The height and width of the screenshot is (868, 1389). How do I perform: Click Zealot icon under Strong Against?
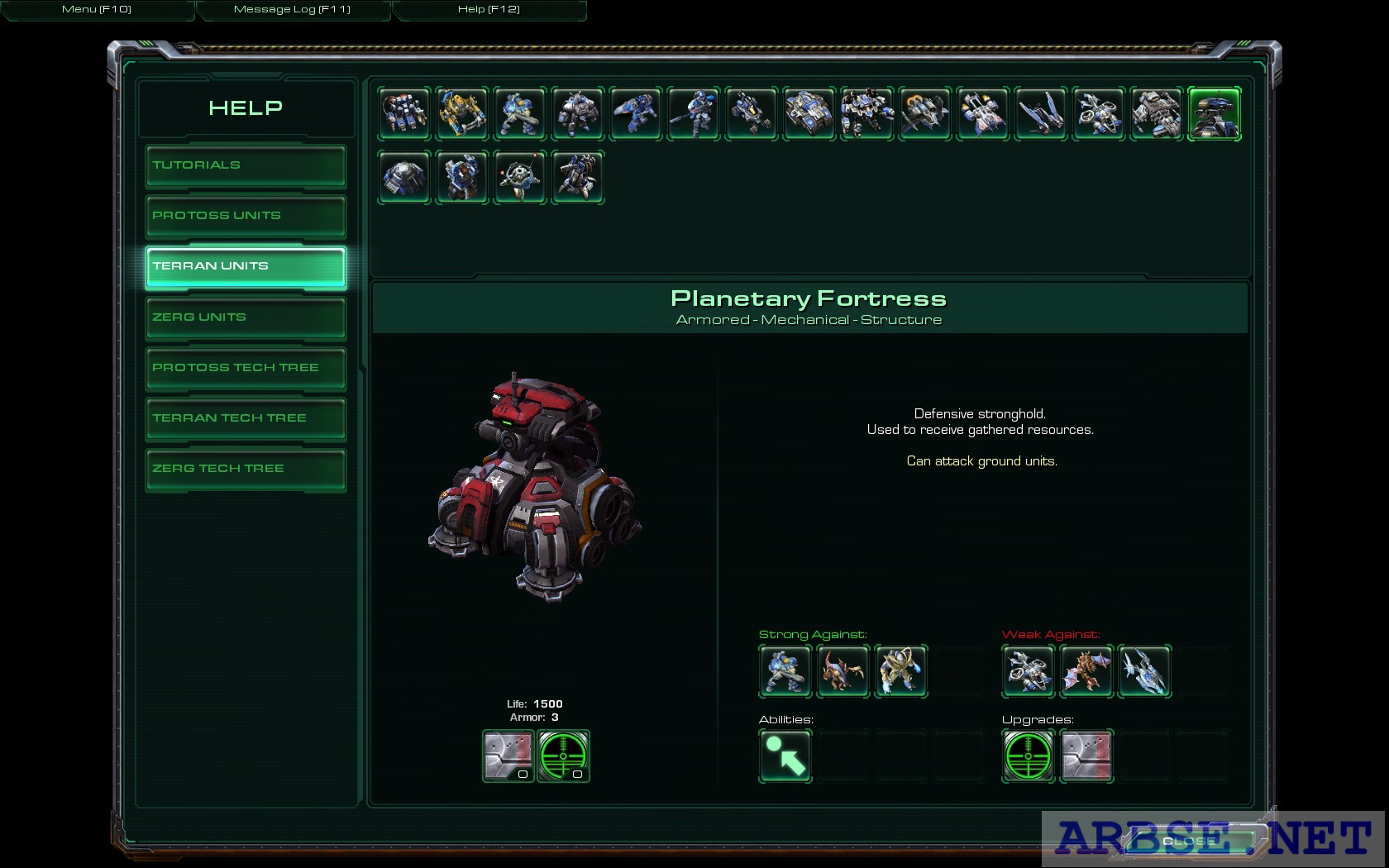(x=901, y=671)
